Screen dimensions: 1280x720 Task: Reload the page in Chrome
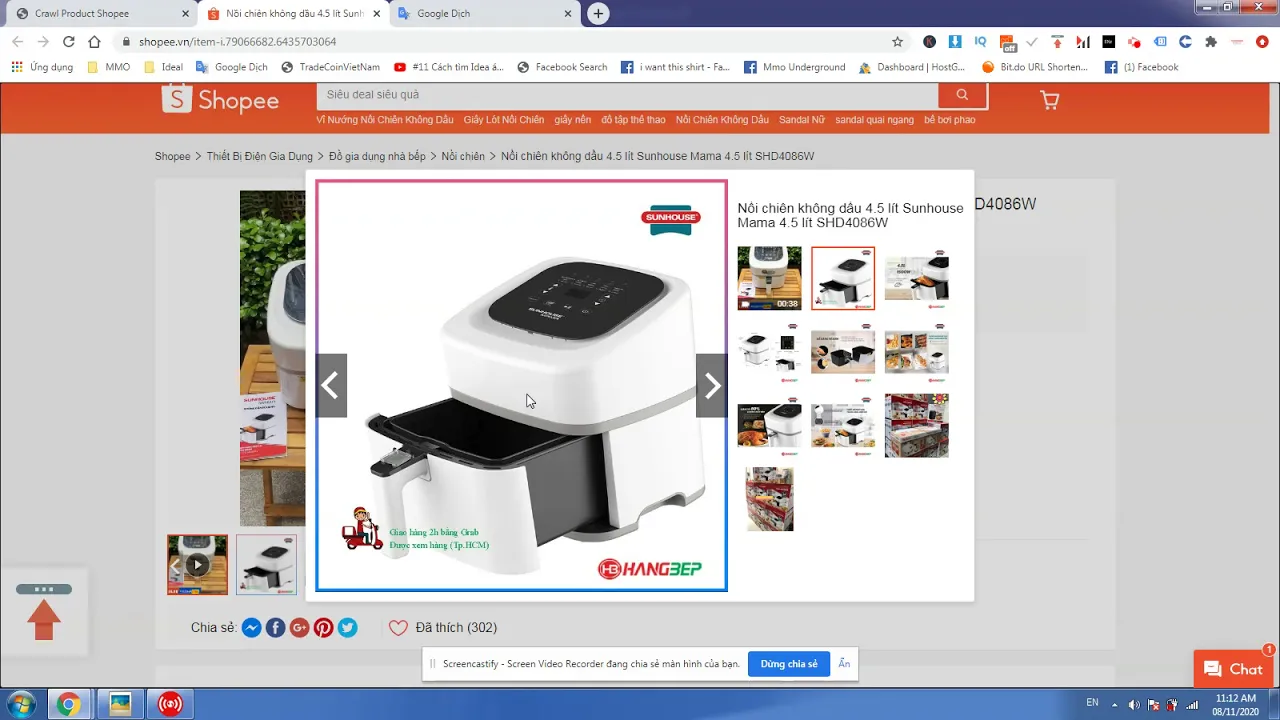coord(68,42)
